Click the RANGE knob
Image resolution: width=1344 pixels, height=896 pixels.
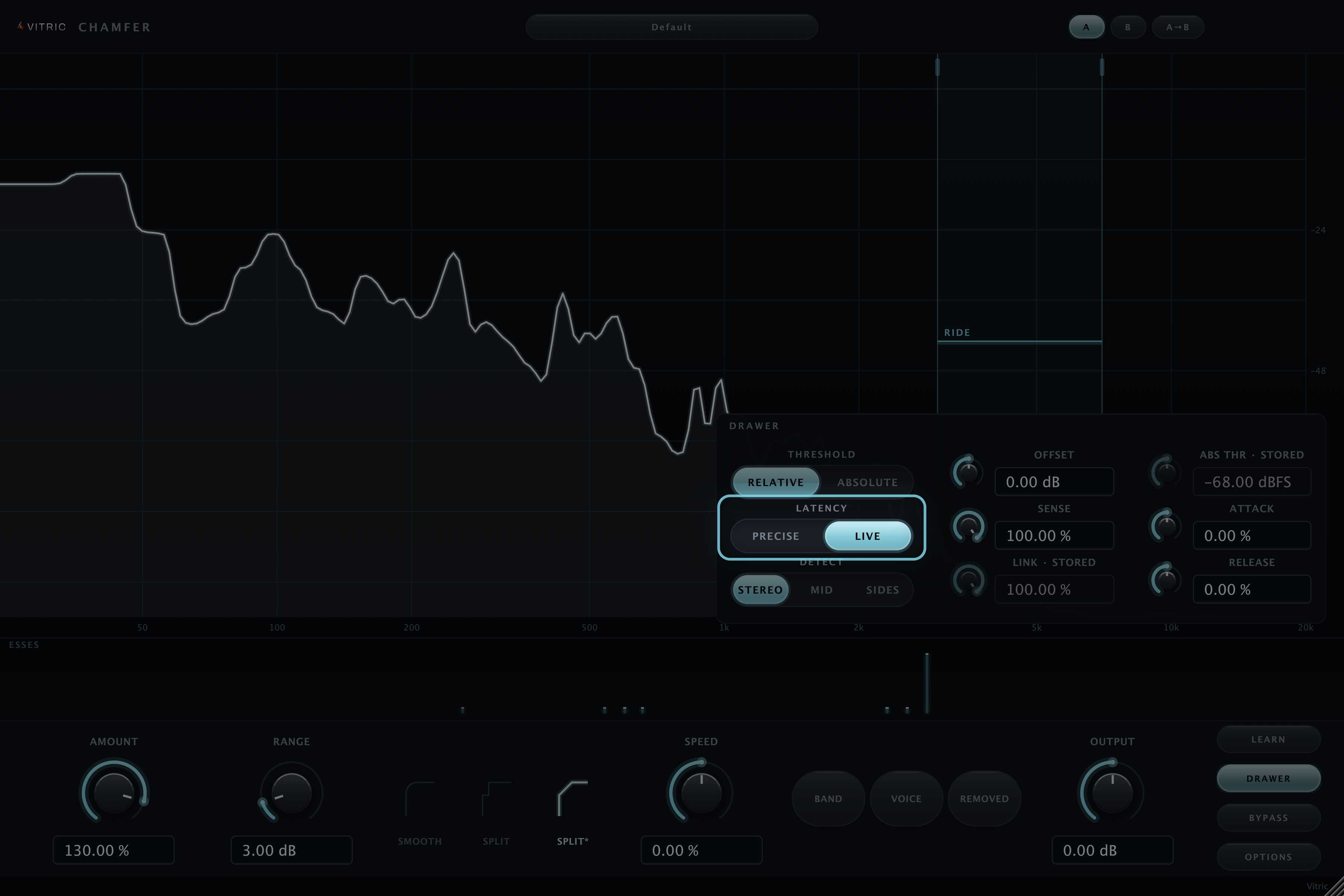pyautogui.click(x=292, y=793)
